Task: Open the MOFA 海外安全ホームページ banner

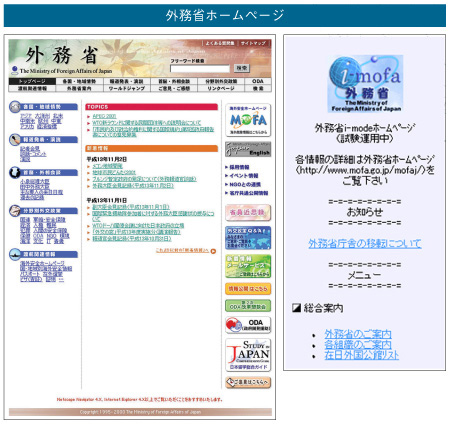Action: tap(248, 120)
